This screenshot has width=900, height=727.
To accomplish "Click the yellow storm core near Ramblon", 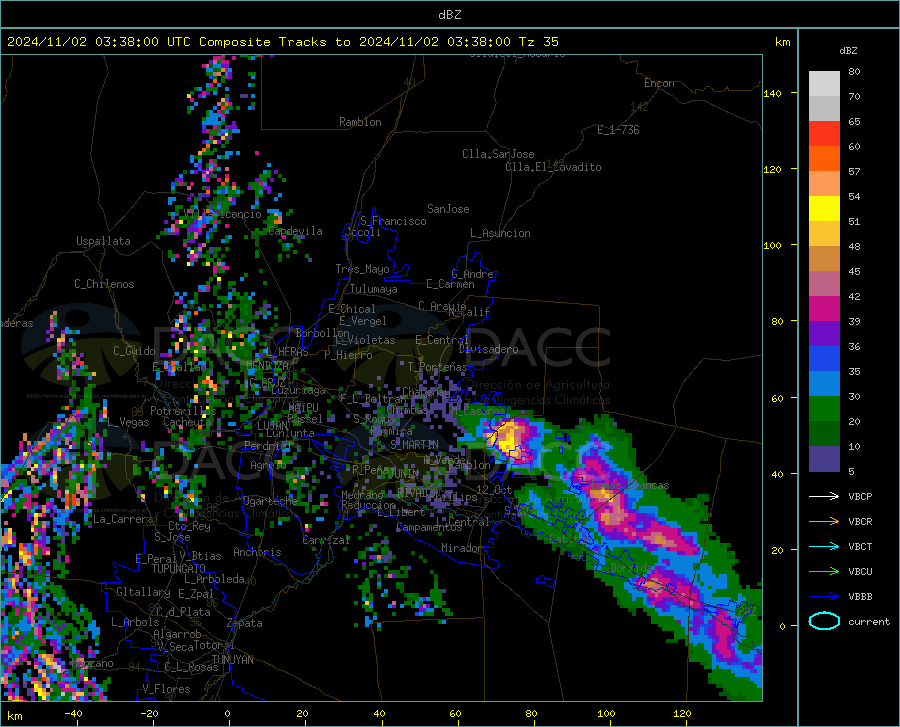I will (508, 440).
